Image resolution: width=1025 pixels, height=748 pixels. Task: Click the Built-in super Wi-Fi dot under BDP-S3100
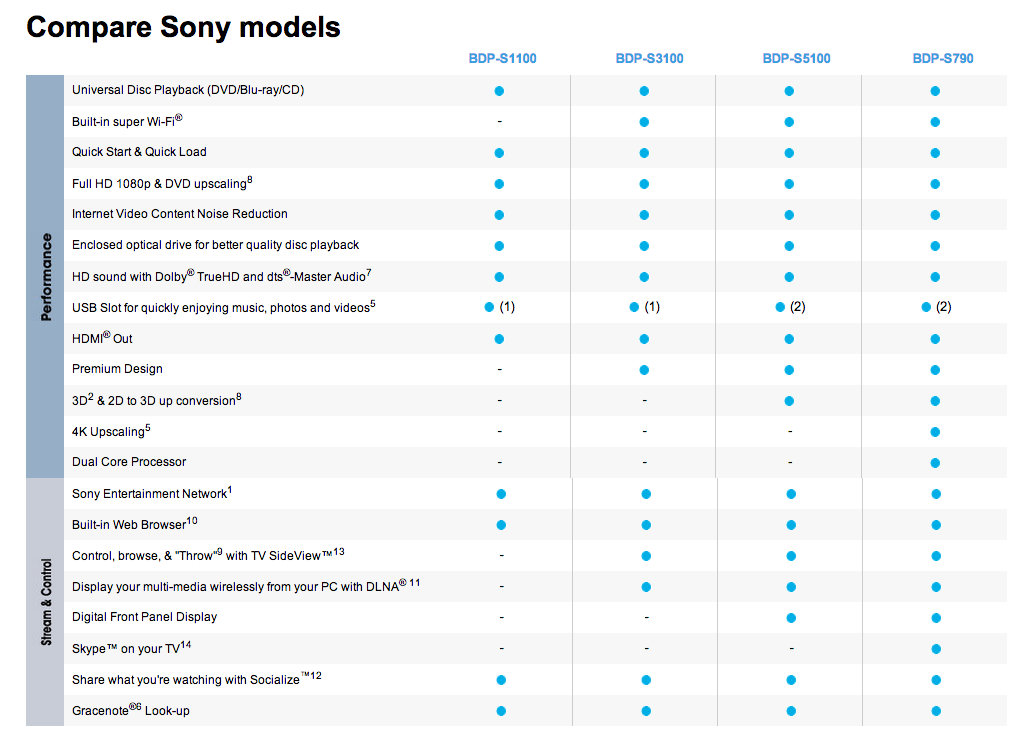pos(644,122)
